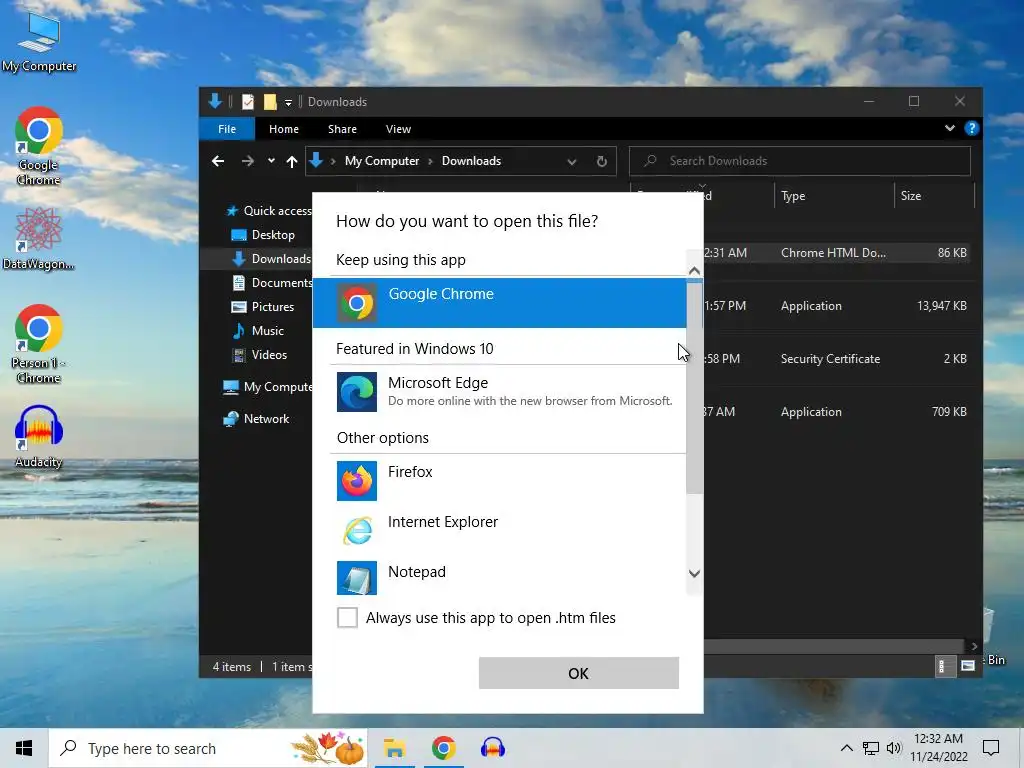Click the taskbar search box

coord(208,748)
